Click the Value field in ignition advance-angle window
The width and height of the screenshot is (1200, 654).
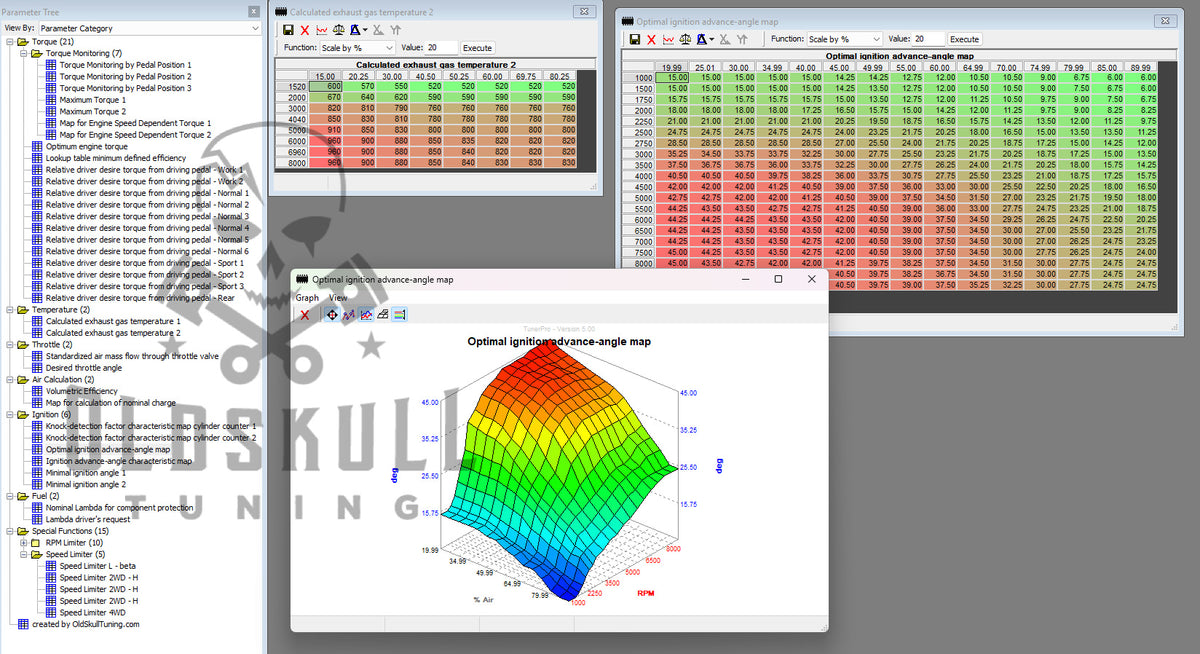pyautogui.click(x=928, y=39)
